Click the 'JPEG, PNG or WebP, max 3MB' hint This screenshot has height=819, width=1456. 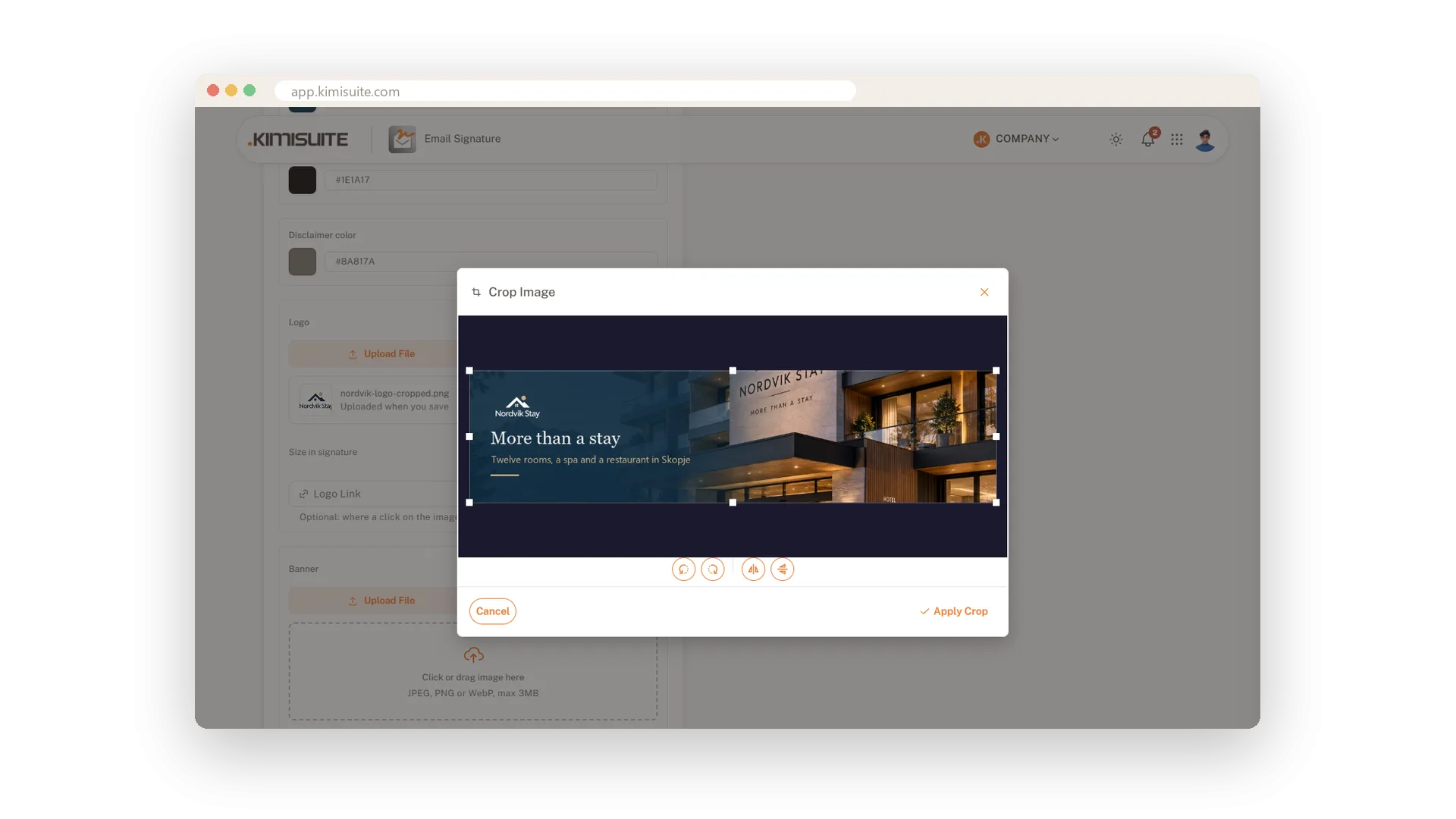[x=473, y=693]
